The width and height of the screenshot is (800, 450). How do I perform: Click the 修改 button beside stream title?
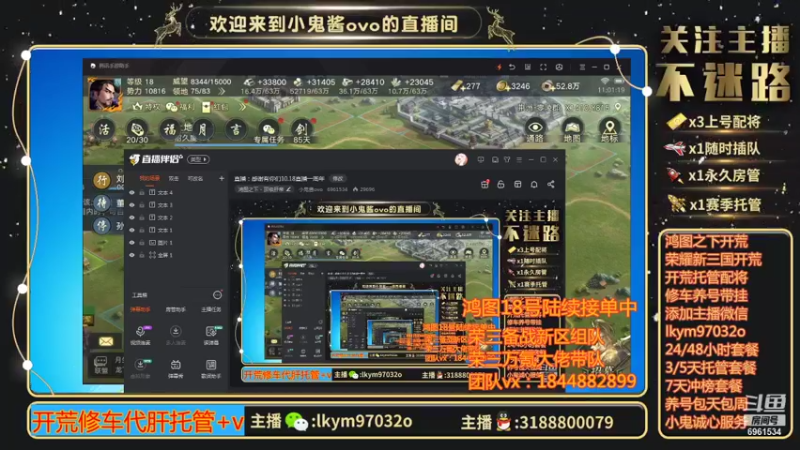[x=338, y=179]
